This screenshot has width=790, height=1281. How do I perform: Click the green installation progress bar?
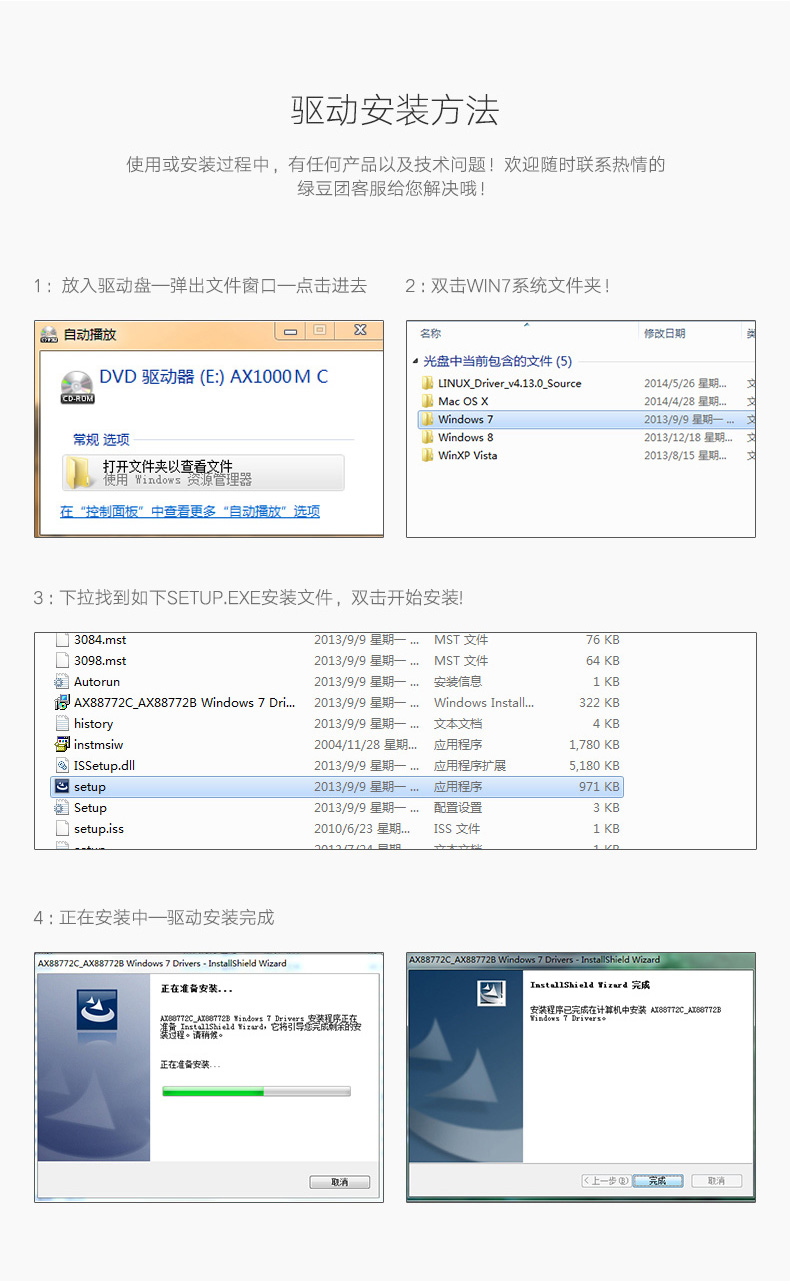click(x=257, y=1092)
